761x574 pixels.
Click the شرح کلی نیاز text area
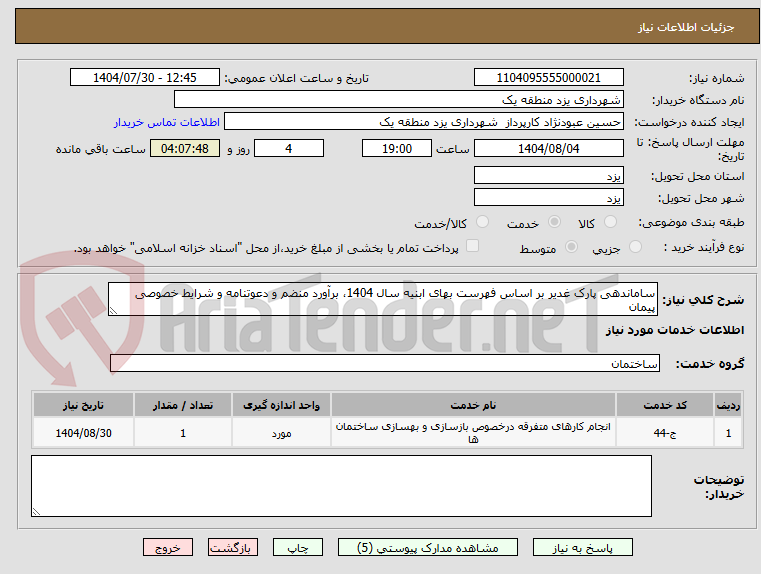point(383,299)
